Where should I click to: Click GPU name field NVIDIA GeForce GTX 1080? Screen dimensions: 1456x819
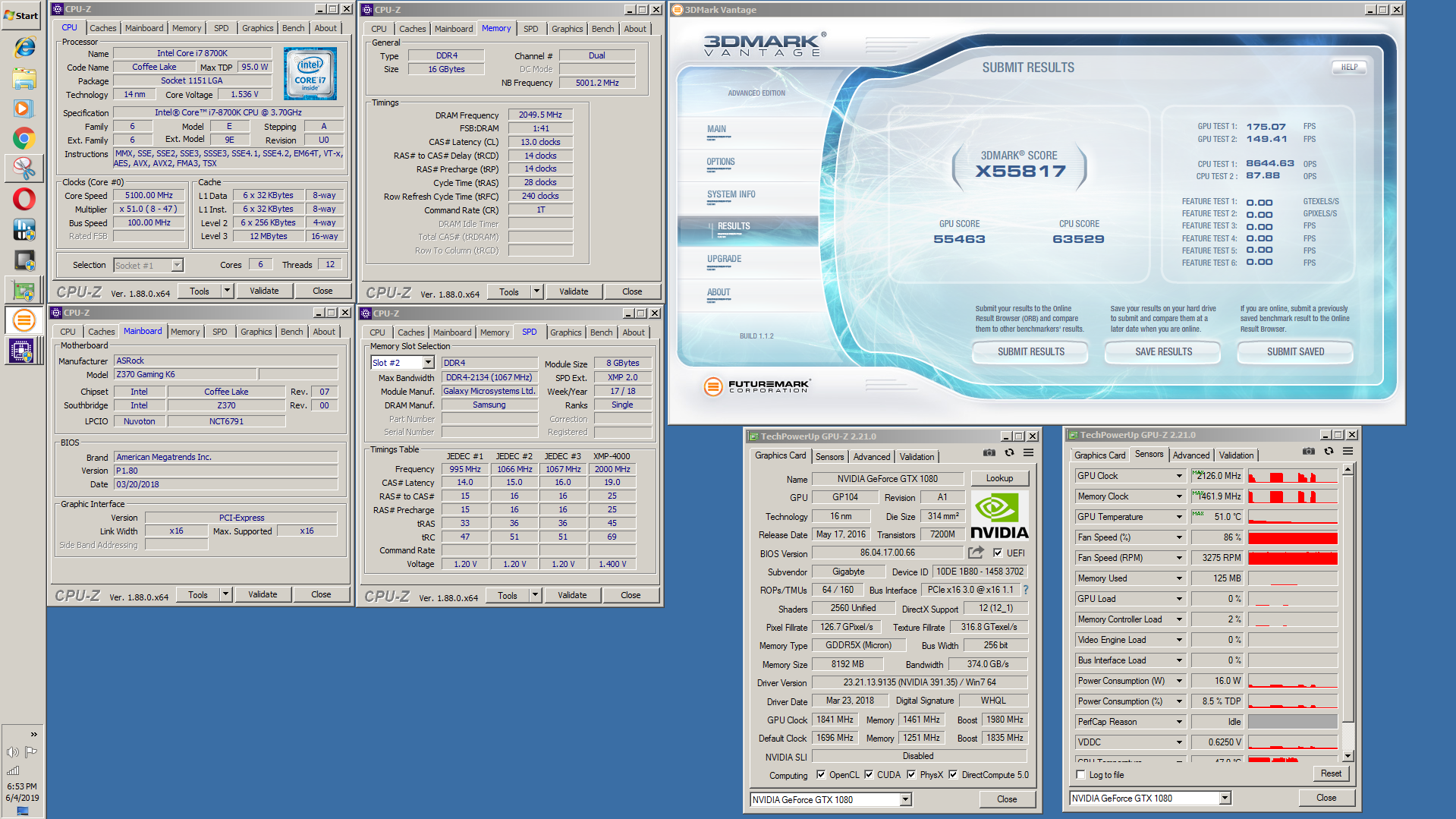point(887,479)
